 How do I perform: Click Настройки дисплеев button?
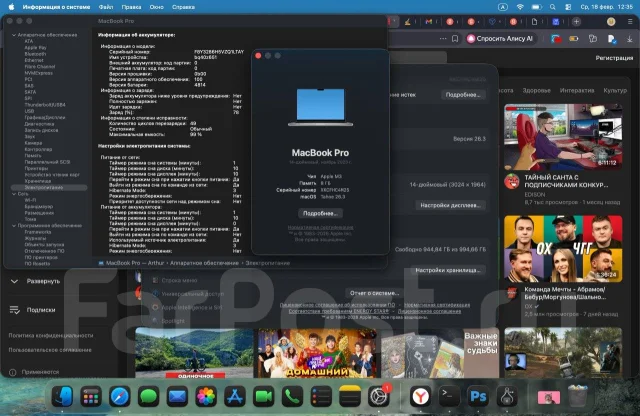pos(450,205)
